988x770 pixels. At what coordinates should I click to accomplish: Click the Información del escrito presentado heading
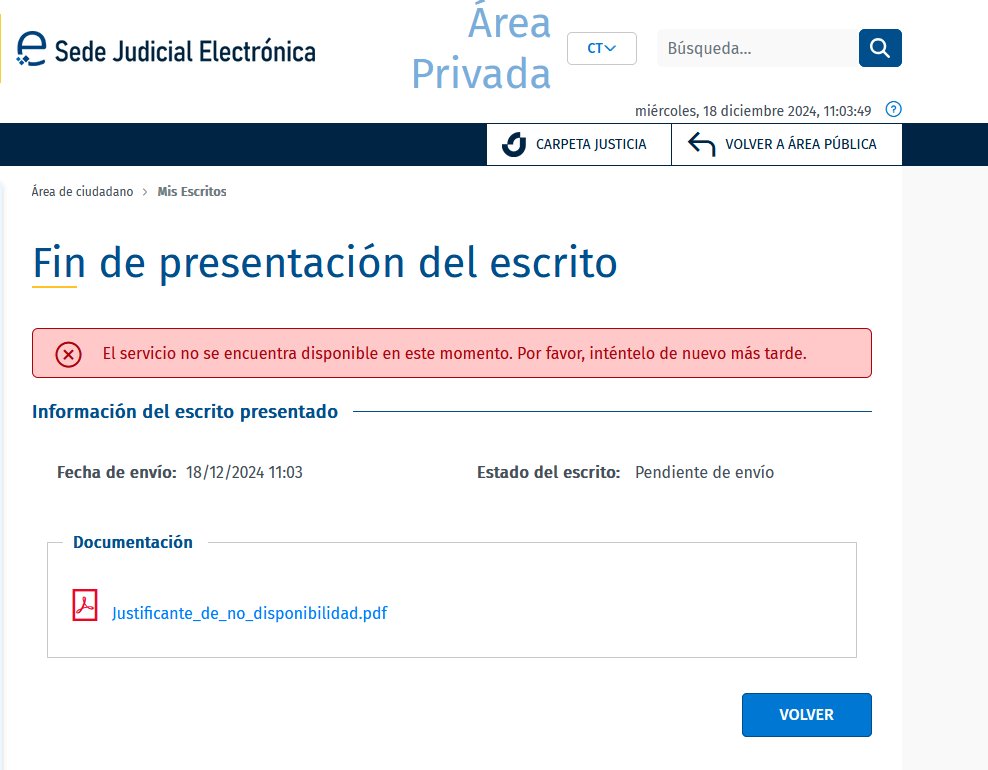pos(185,411)
